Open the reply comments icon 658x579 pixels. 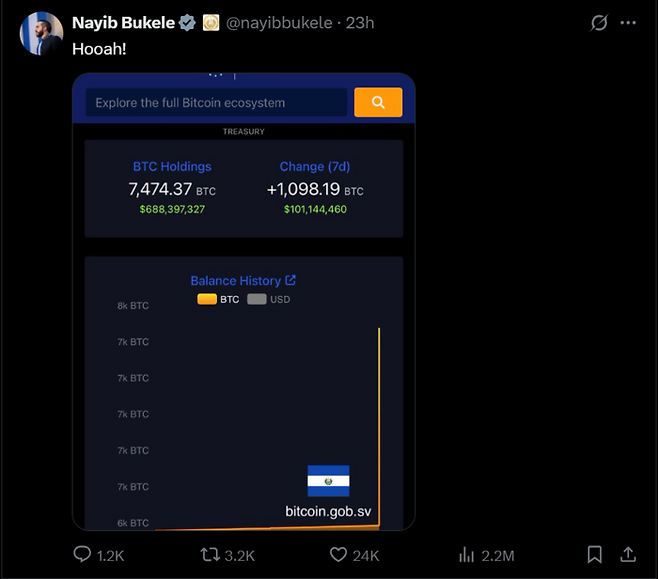[82, 554]
